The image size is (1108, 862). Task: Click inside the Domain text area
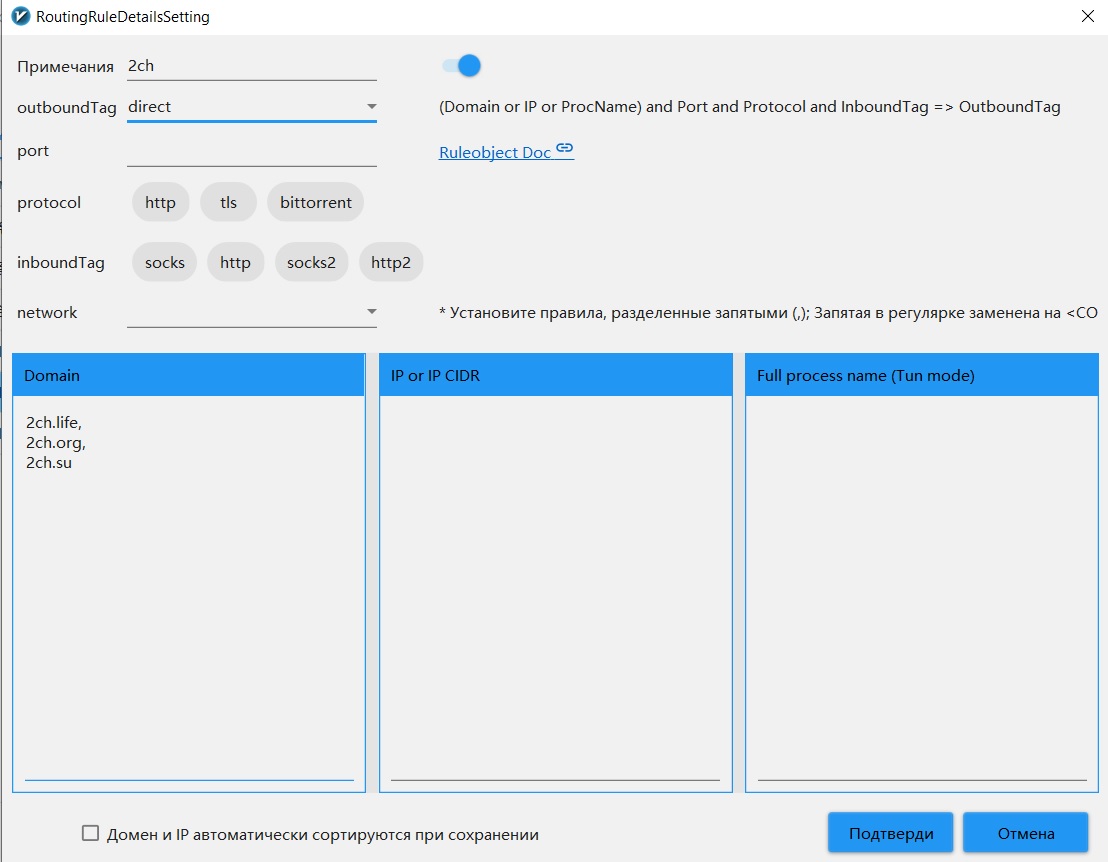189,594
